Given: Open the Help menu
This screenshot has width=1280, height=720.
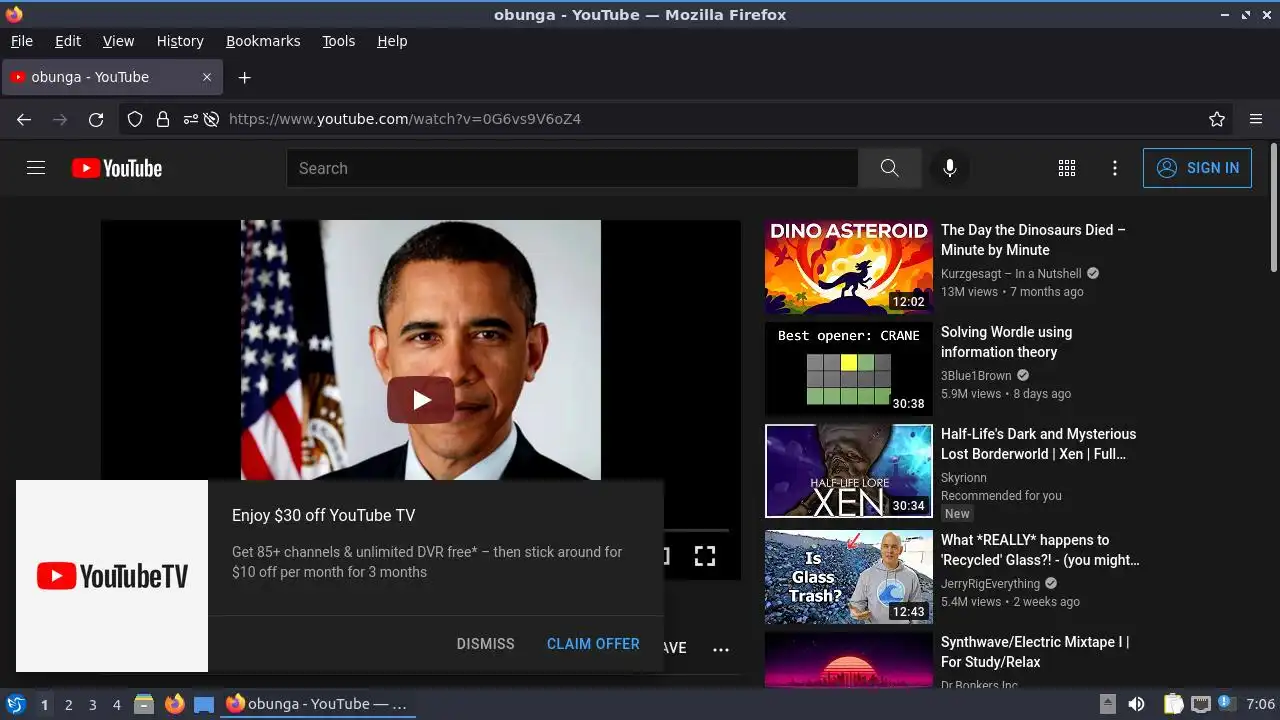Looking at the screenshot, I should coord(392,41).
